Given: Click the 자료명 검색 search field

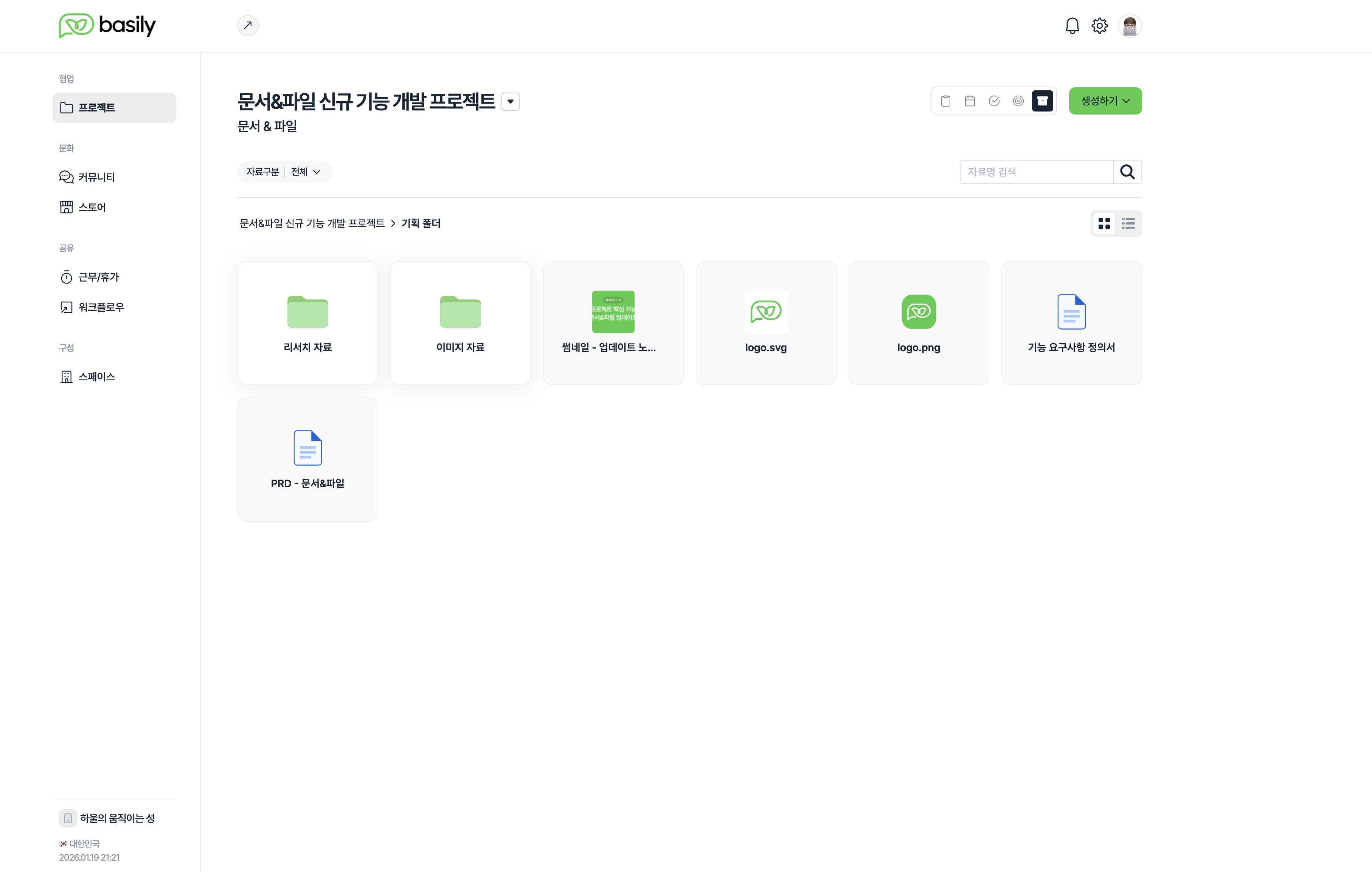Looking at the screenshot, I should 1036,172.
